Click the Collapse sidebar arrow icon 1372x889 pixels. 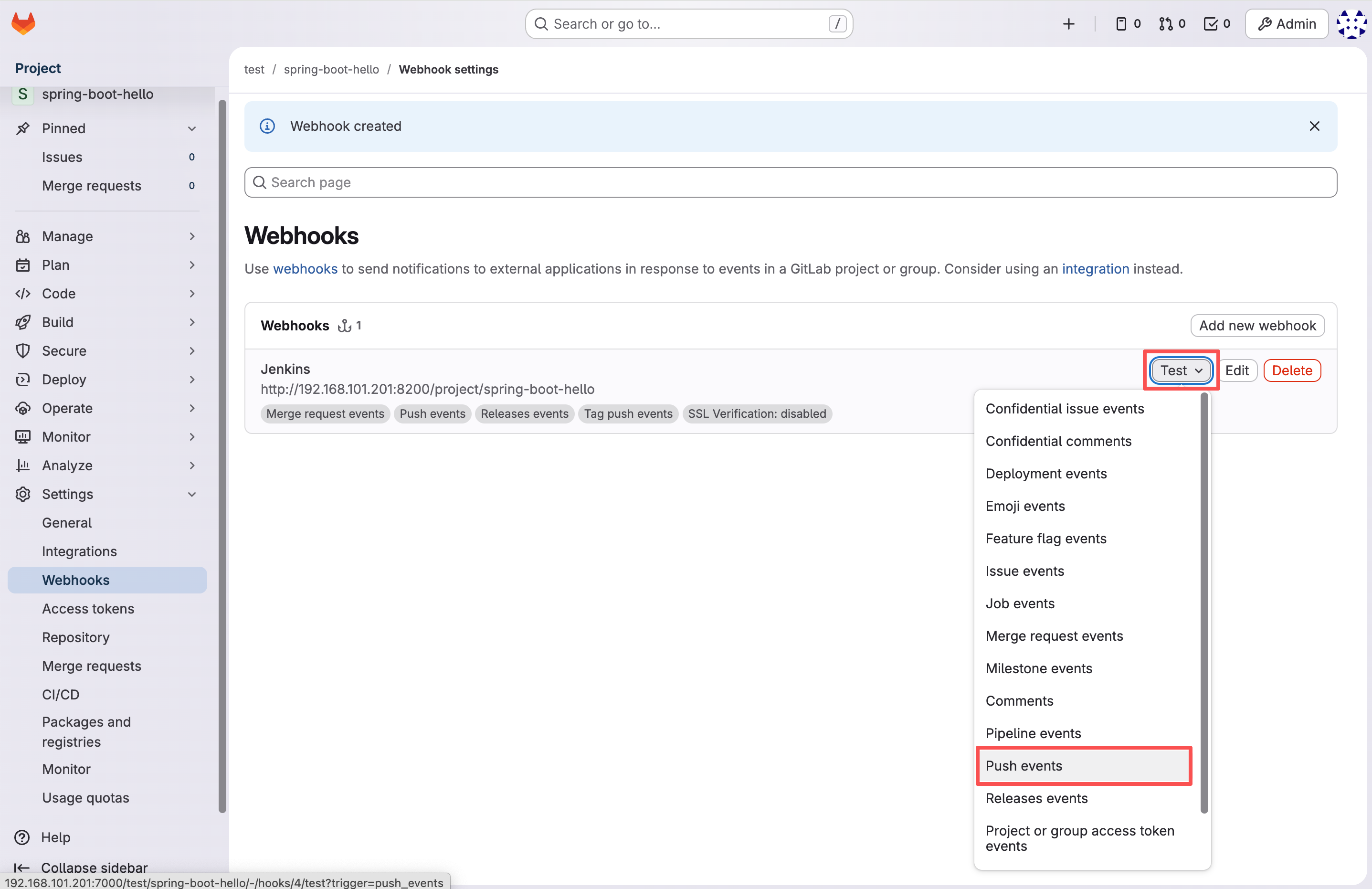click(x=21, y=868)
